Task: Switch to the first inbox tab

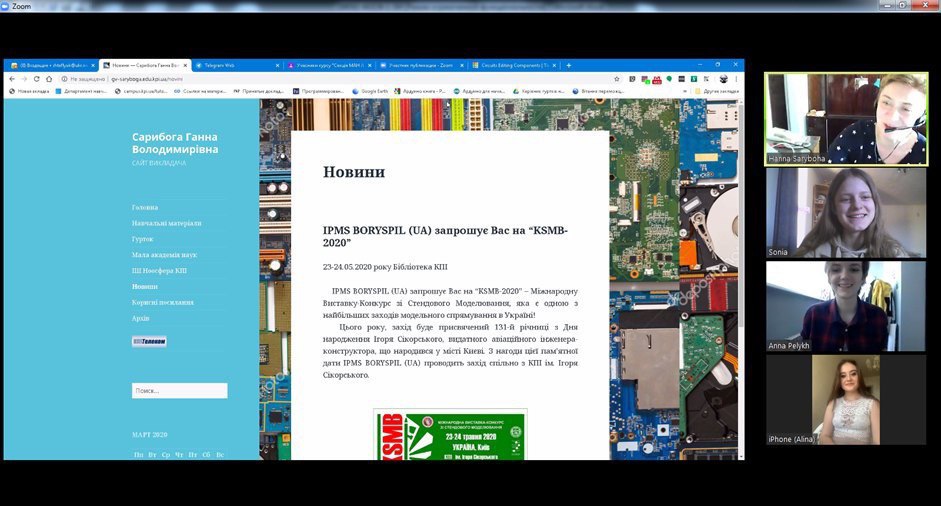Action: point(52,65)
